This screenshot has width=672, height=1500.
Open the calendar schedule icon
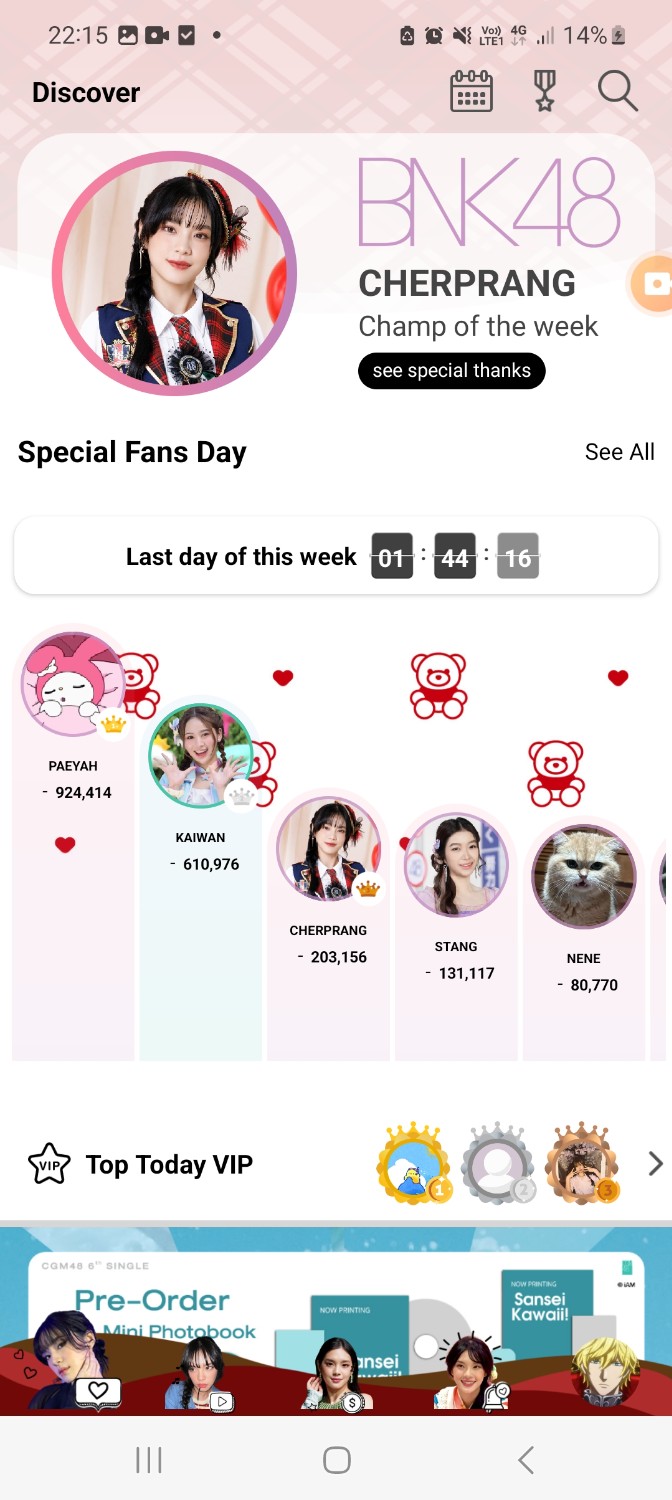[x=471, y=92]
